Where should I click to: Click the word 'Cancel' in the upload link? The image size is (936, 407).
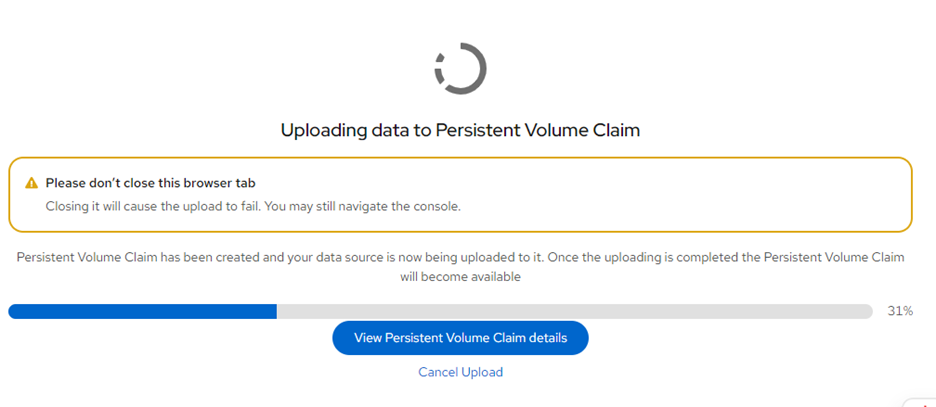click(438, 372)
